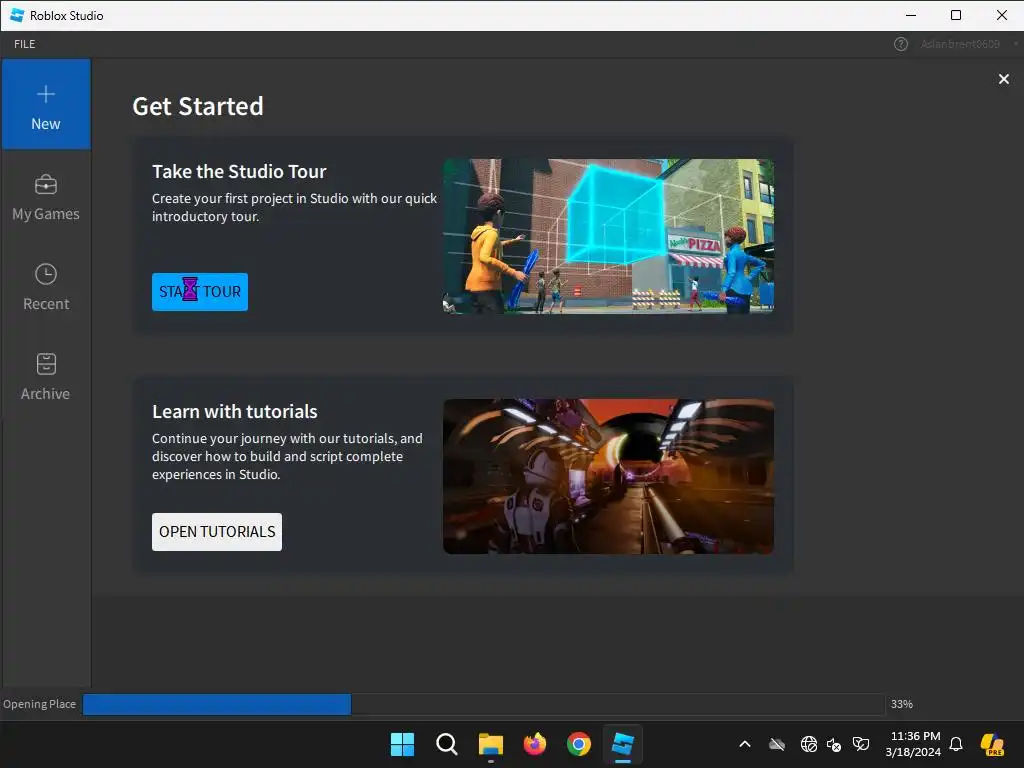The width and height of the screenshot is (1024, 768).
Task: Open the account username dropdown
Action: tap(968, 44)
